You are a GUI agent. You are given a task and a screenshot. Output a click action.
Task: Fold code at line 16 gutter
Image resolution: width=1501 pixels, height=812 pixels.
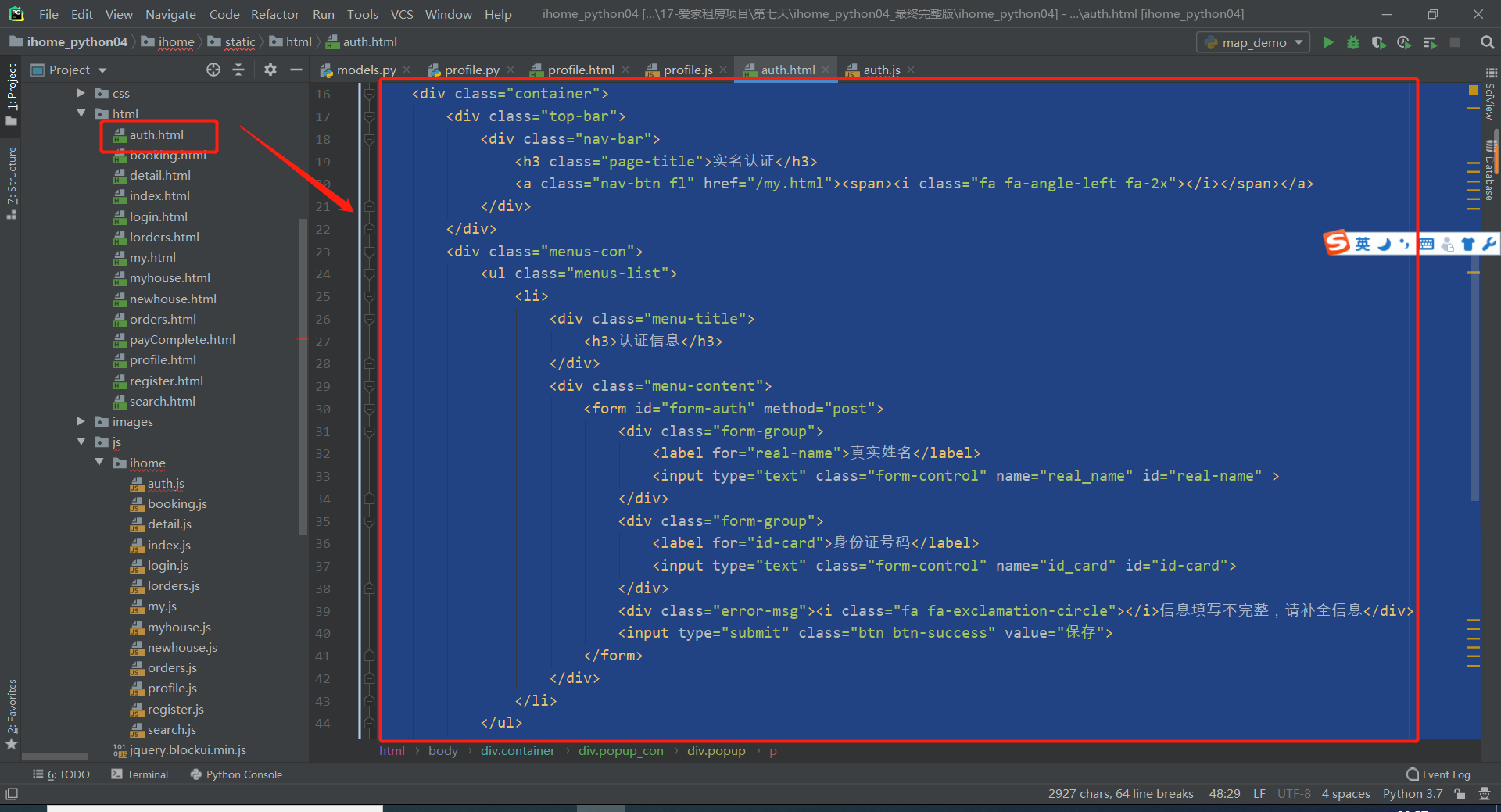pyautogui.click(x=369, y=94)
